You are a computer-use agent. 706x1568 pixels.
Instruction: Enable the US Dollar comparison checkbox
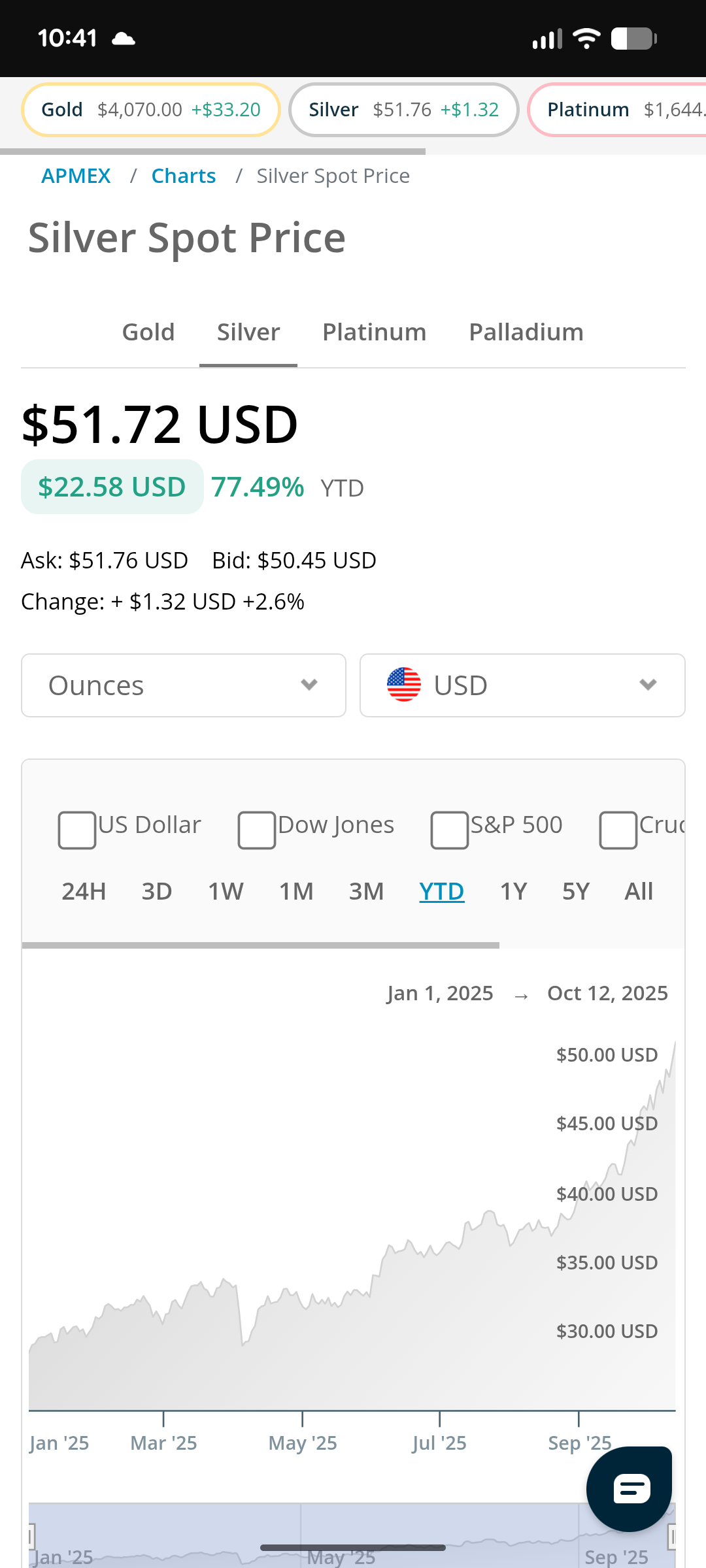pyautogui.click(x=77, y=830)
